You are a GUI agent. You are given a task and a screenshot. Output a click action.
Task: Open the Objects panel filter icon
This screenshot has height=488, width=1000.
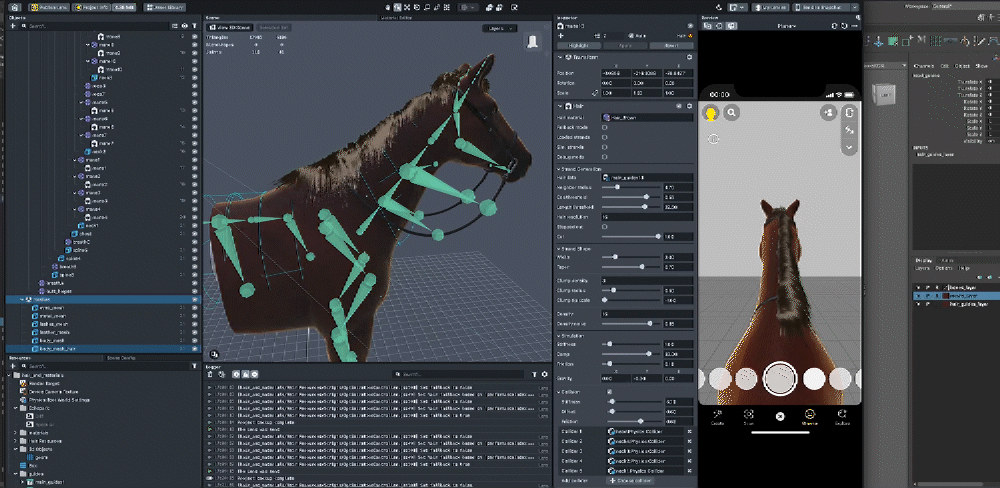[193, 26]
